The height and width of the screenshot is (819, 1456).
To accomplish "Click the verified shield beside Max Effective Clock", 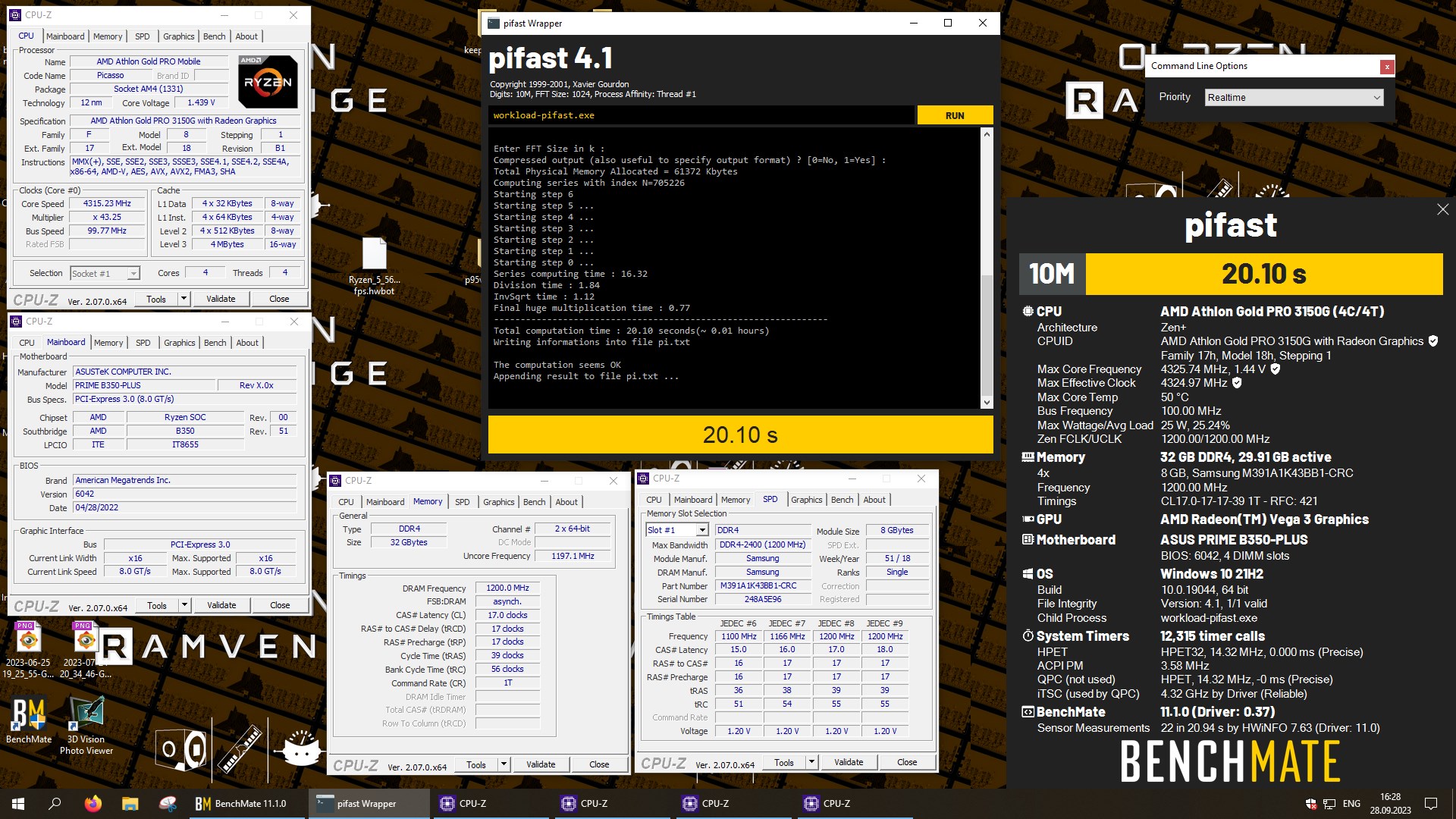I will pos(1237,383).
